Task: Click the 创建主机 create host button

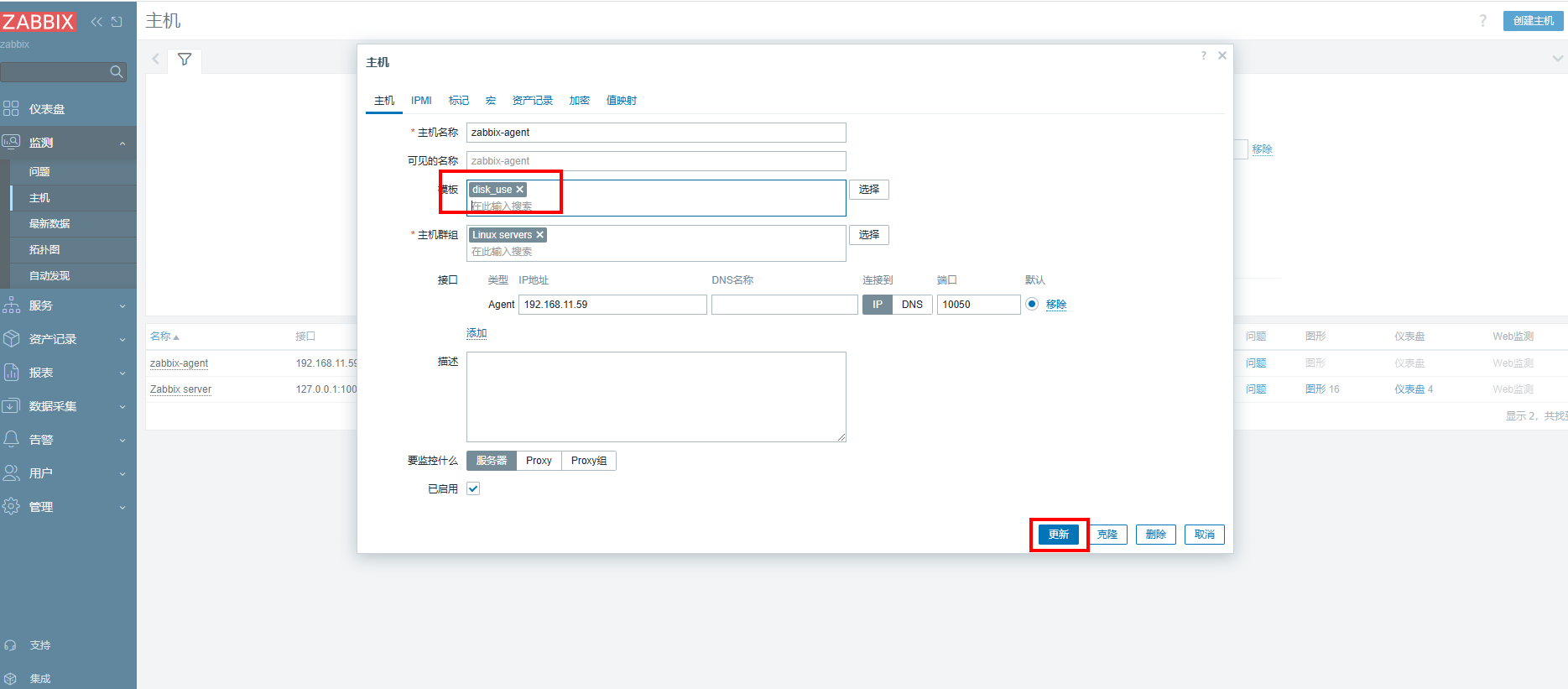Action: point(1534,21)
